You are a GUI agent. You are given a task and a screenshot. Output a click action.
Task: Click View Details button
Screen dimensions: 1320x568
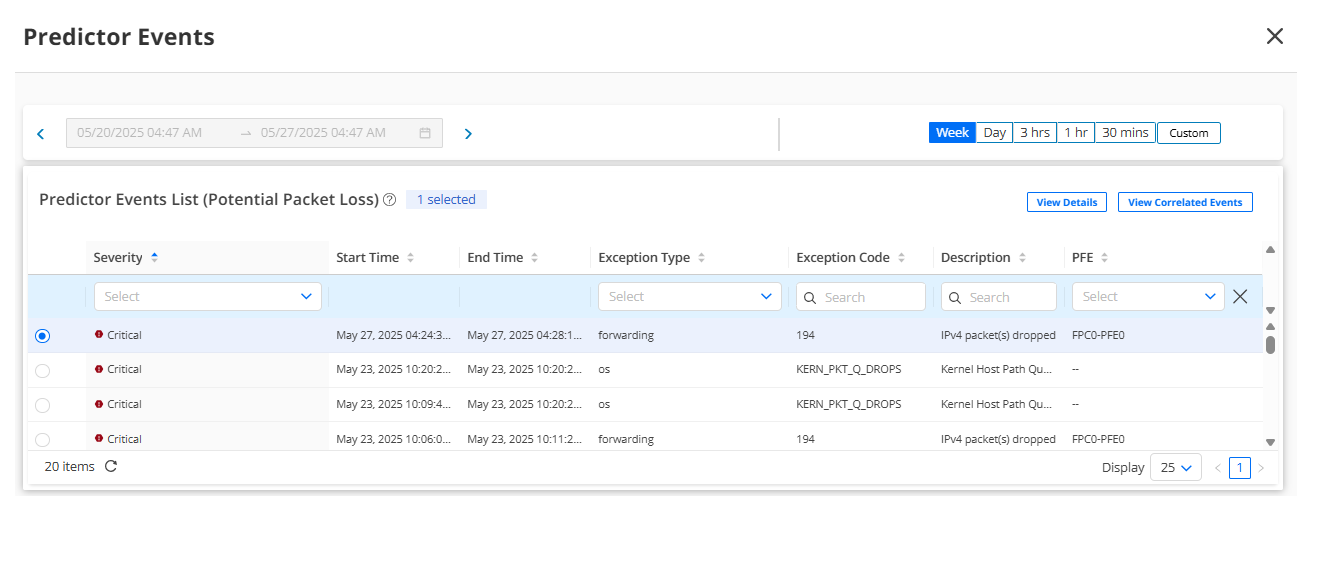pyautogui.click(x=1066, y=202)
